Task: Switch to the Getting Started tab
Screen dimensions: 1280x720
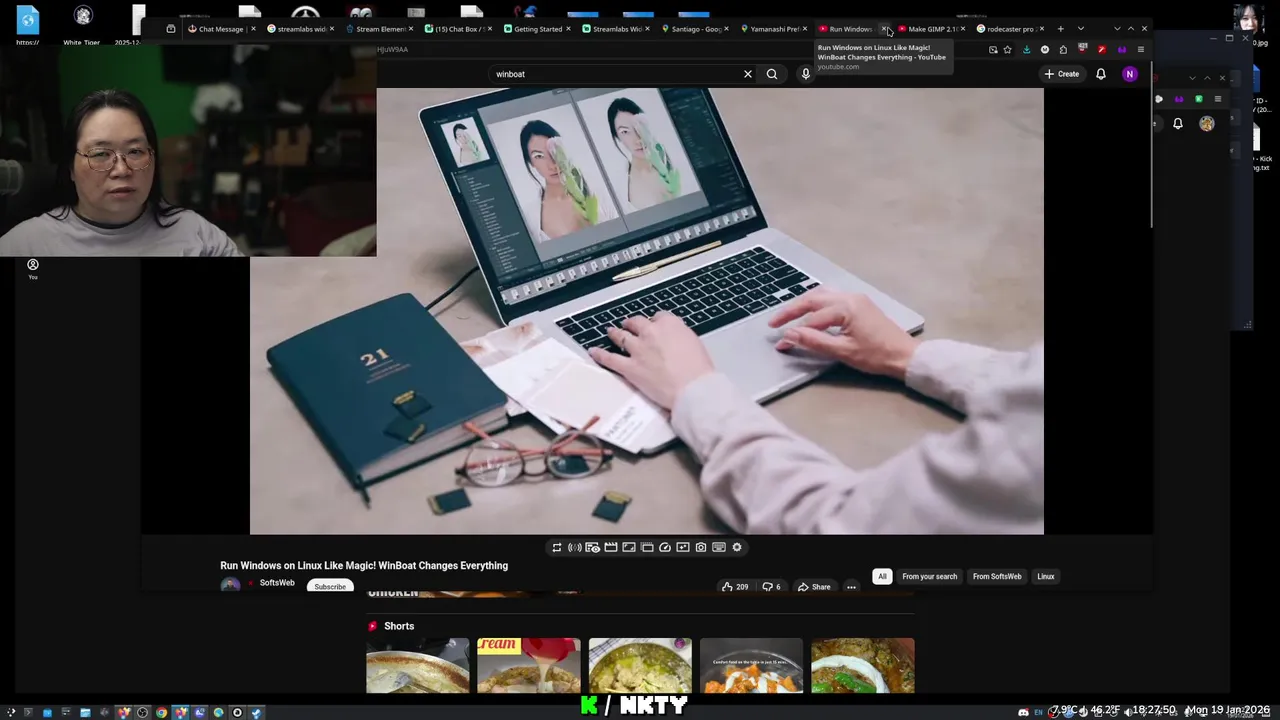Action: pos(537,29)
